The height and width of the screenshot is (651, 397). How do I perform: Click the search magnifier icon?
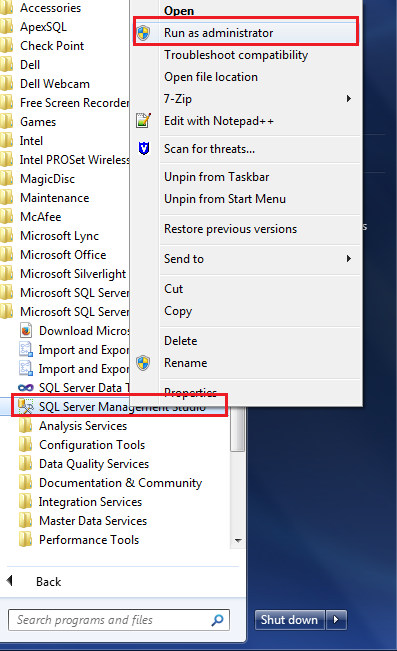[x=218, y=620]
